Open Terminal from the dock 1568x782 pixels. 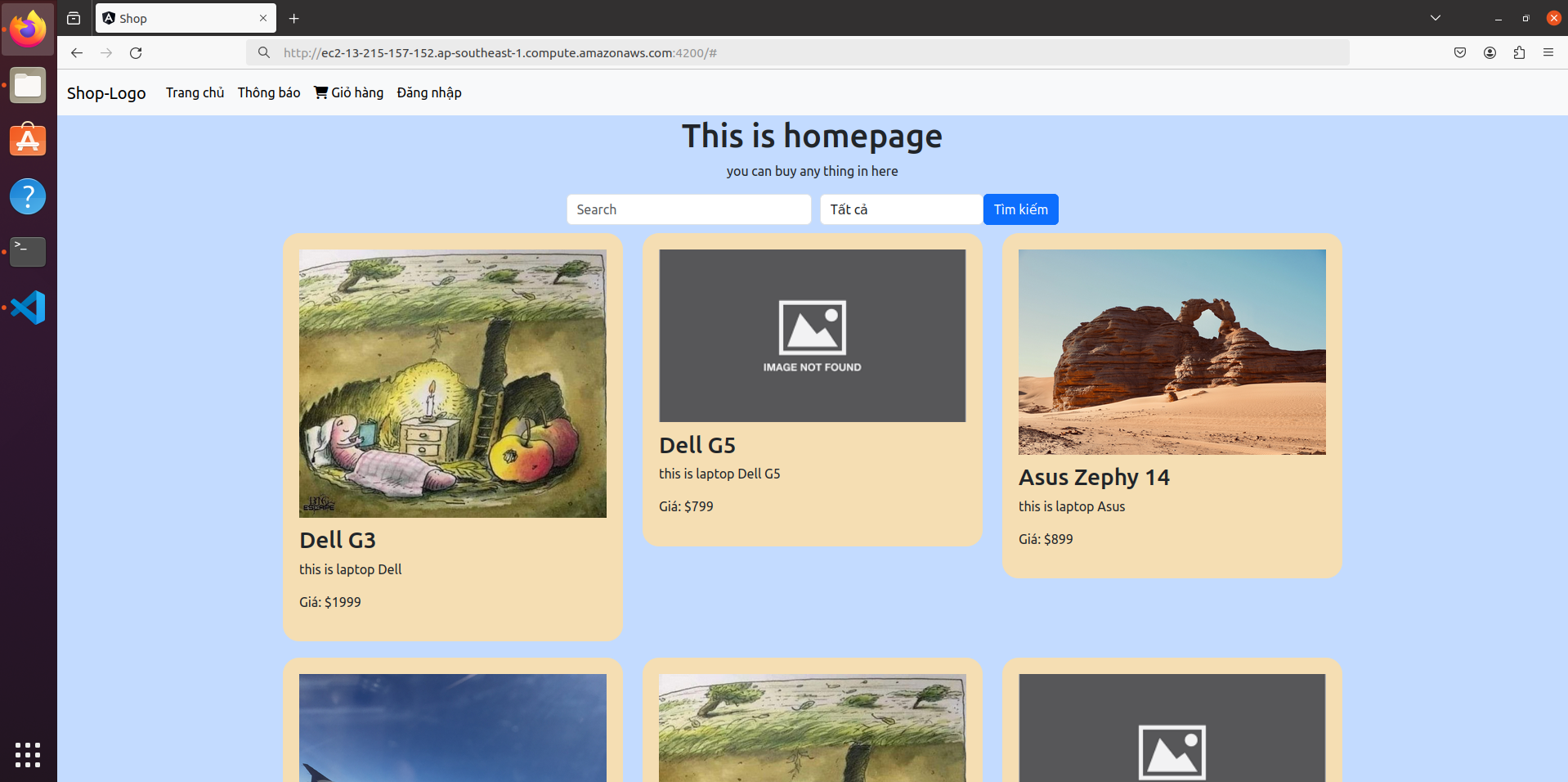[28, 252]
